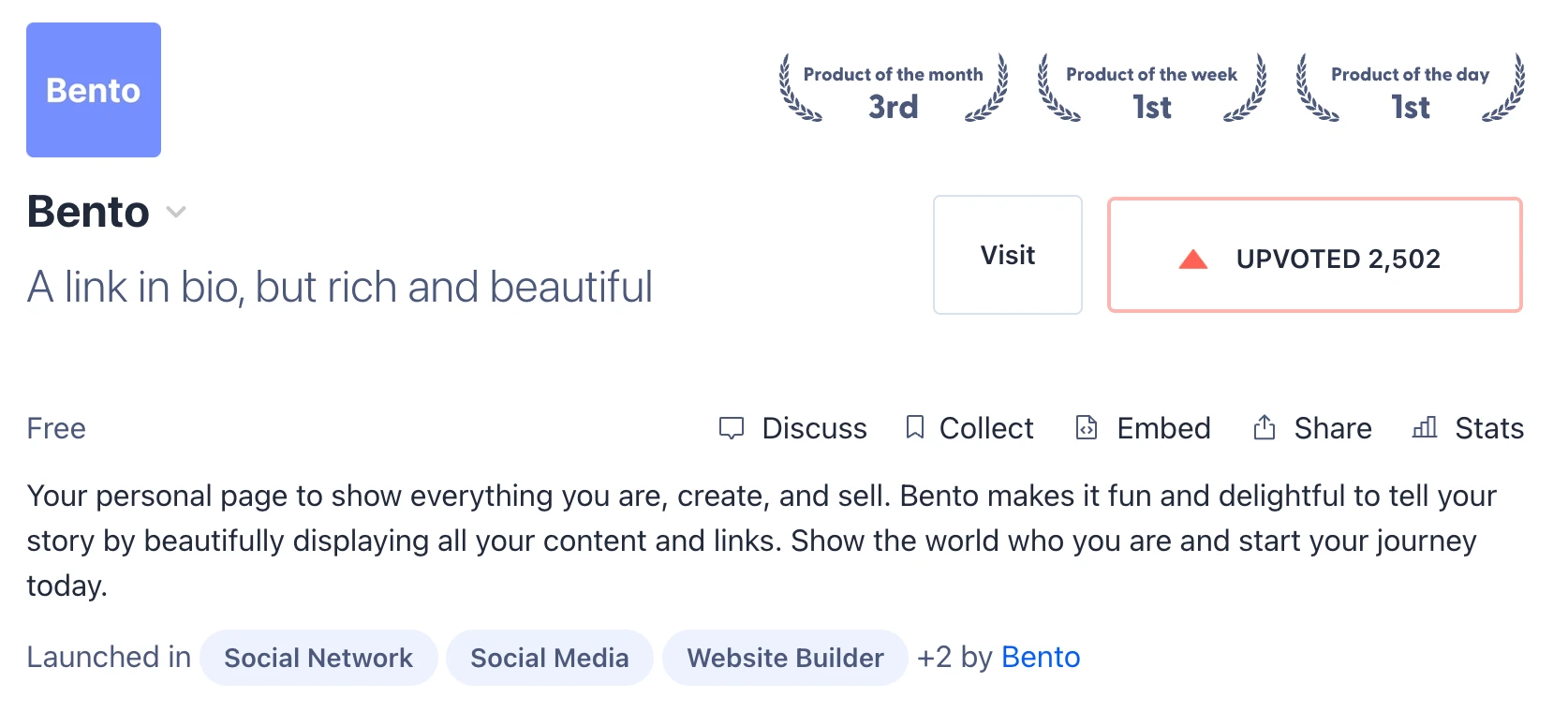This screenshot has height=712, width=1568.
Task: Open the Social Media topic tag
Action: coord(550,658)
